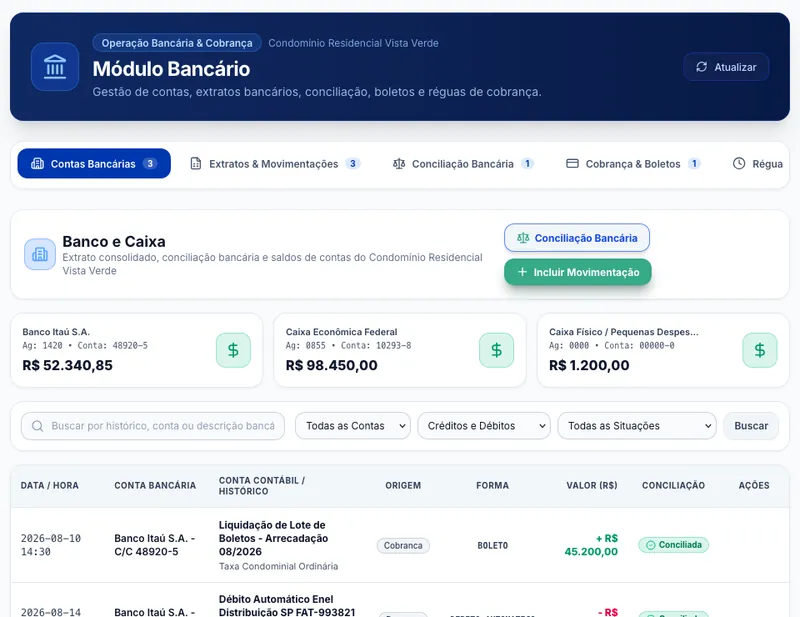Click the Caixa Econômica Federal card title
This screenshot has height=617, width=800.
(341, 332)
